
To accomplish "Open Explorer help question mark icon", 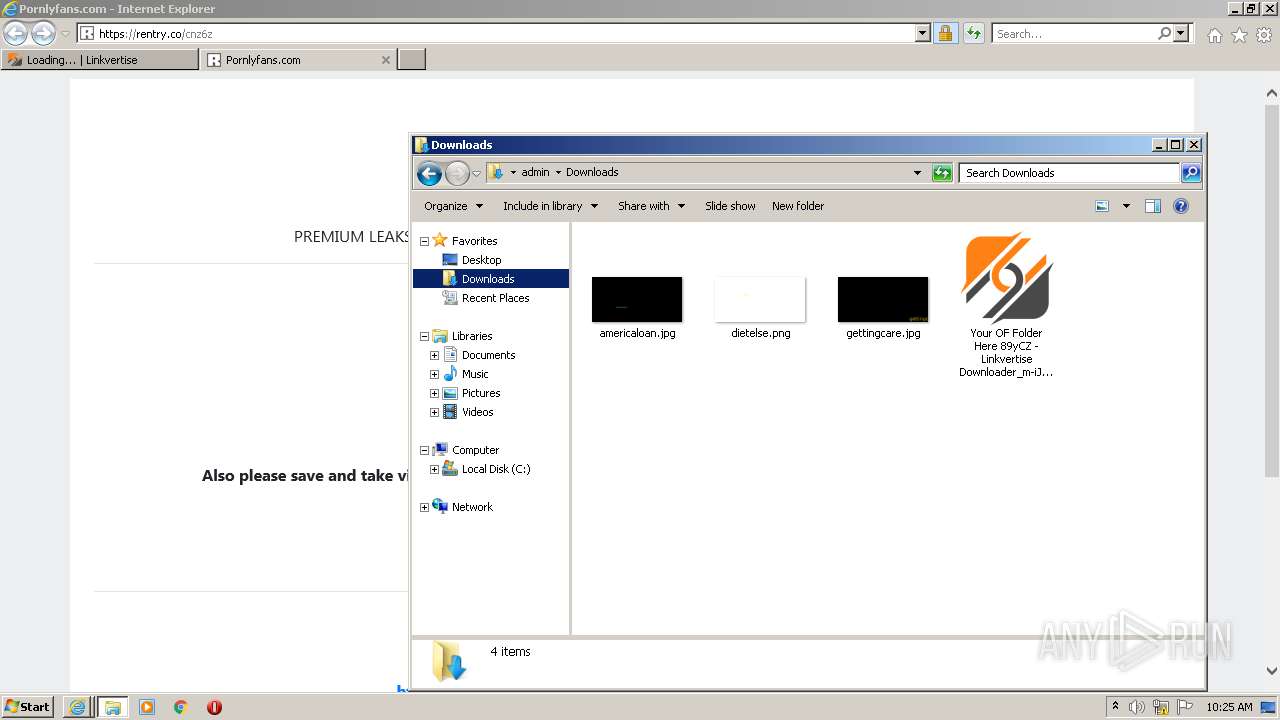I will pyautogui.click(x=1181, y=206).
